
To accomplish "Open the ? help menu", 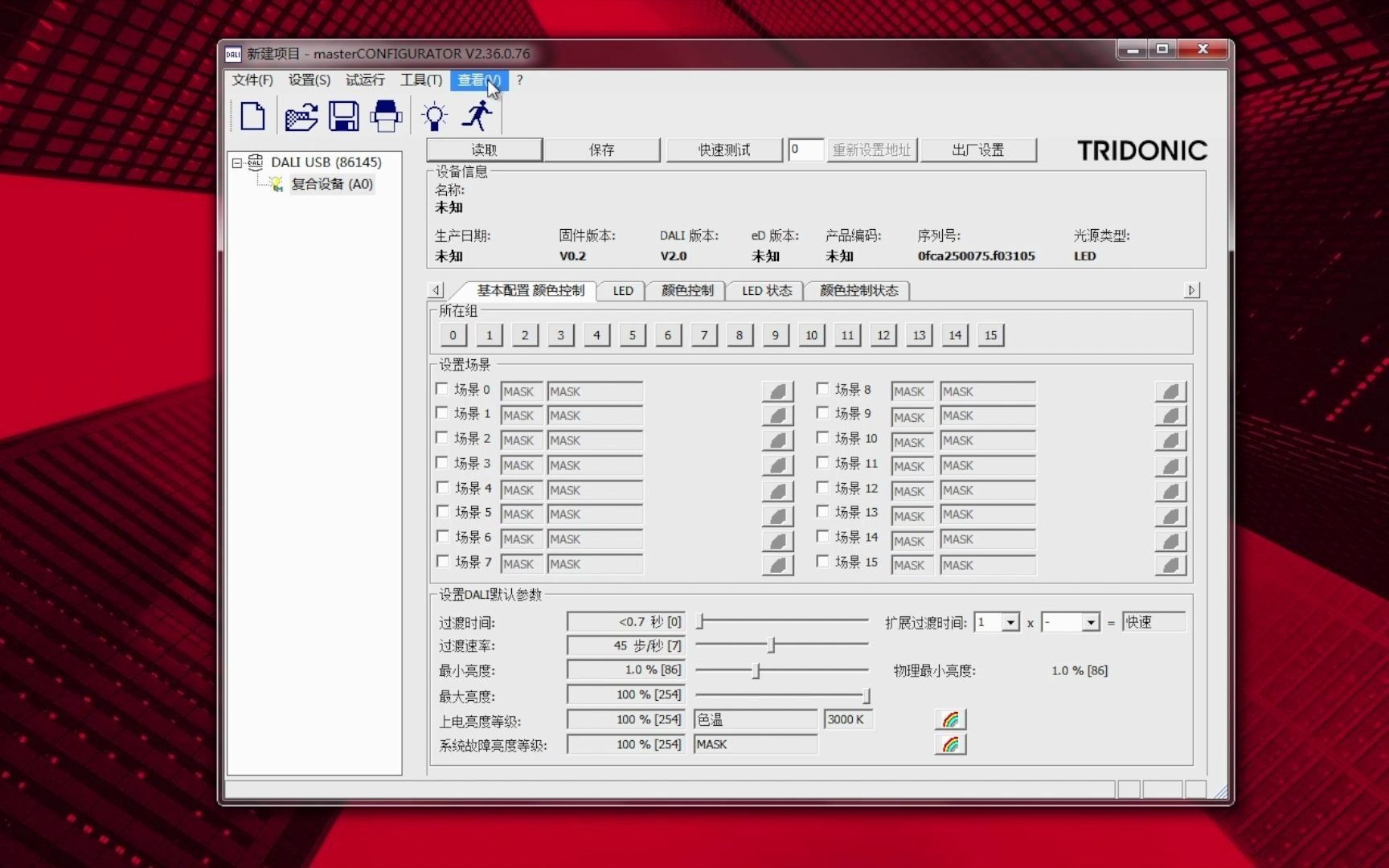I will click(520, 80).
